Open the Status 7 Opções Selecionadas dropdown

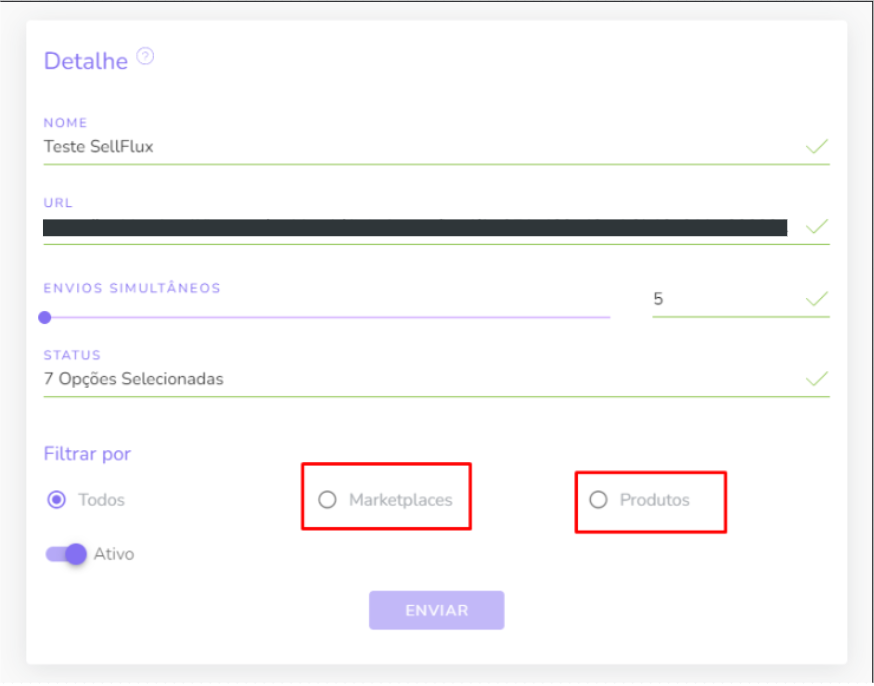[x=436, y=380]
